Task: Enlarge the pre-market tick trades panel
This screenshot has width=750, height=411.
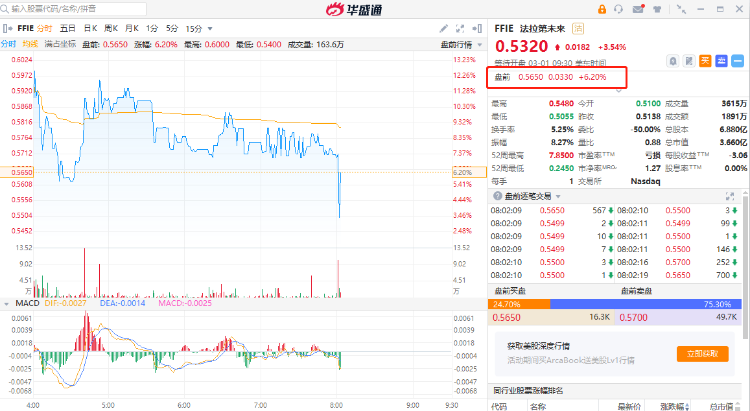Action: (x=730, y=196)
